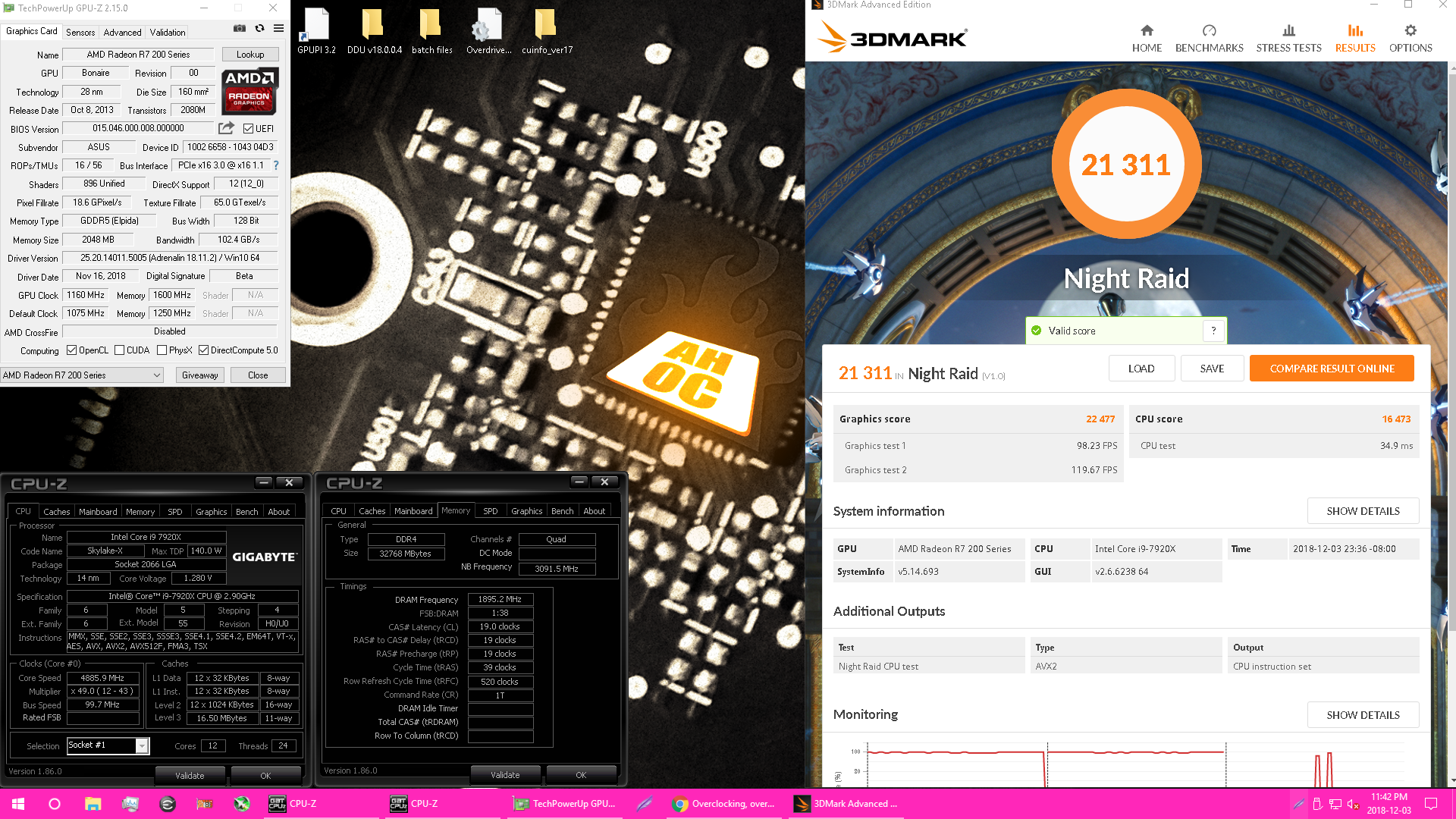Switch to 3DMark Advanced taskbar item
The width and height of the screenshot is (1456, 819).
tap(847, 804)
